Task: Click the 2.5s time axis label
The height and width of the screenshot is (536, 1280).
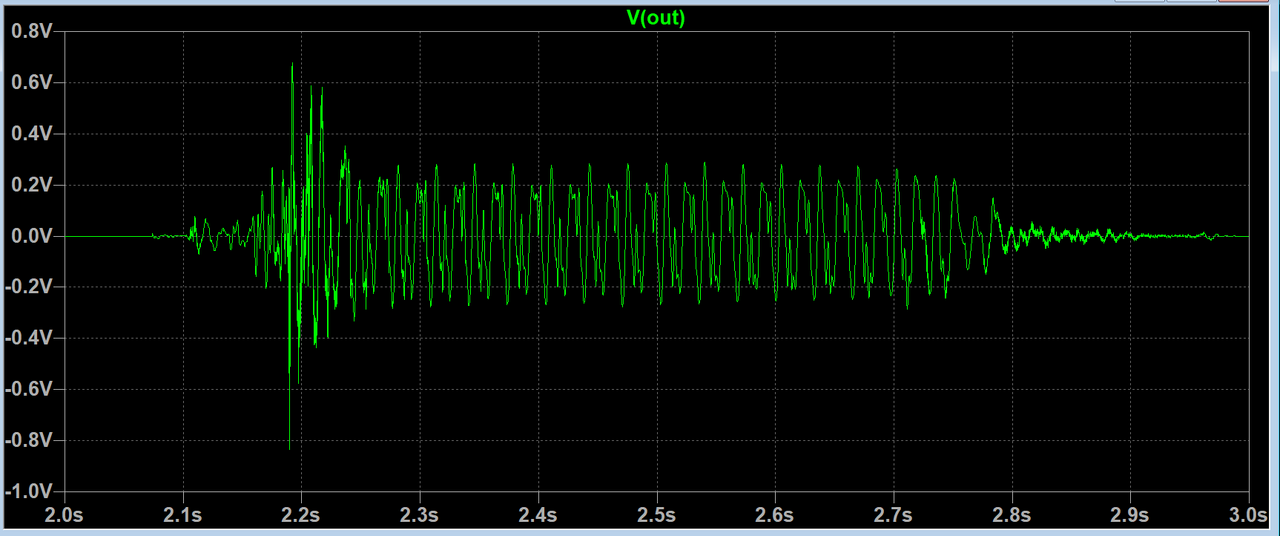Action: (656, 515)
